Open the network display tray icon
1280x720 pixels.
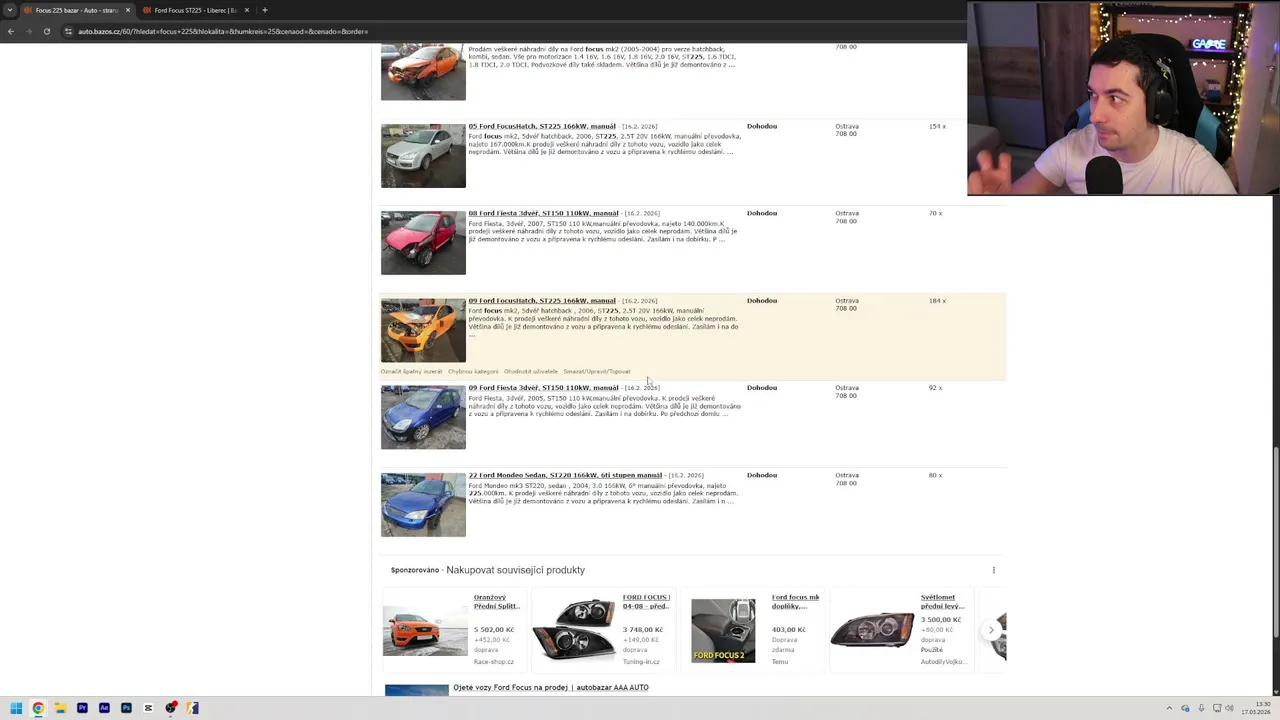pyautogui.click(x=1216, y=708)
